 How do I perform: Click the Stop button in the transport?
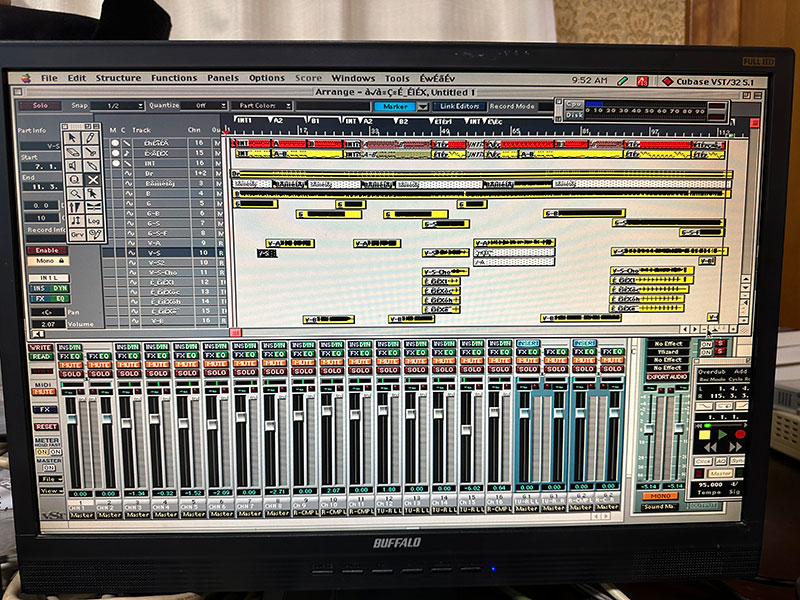[x=704, y=435]
